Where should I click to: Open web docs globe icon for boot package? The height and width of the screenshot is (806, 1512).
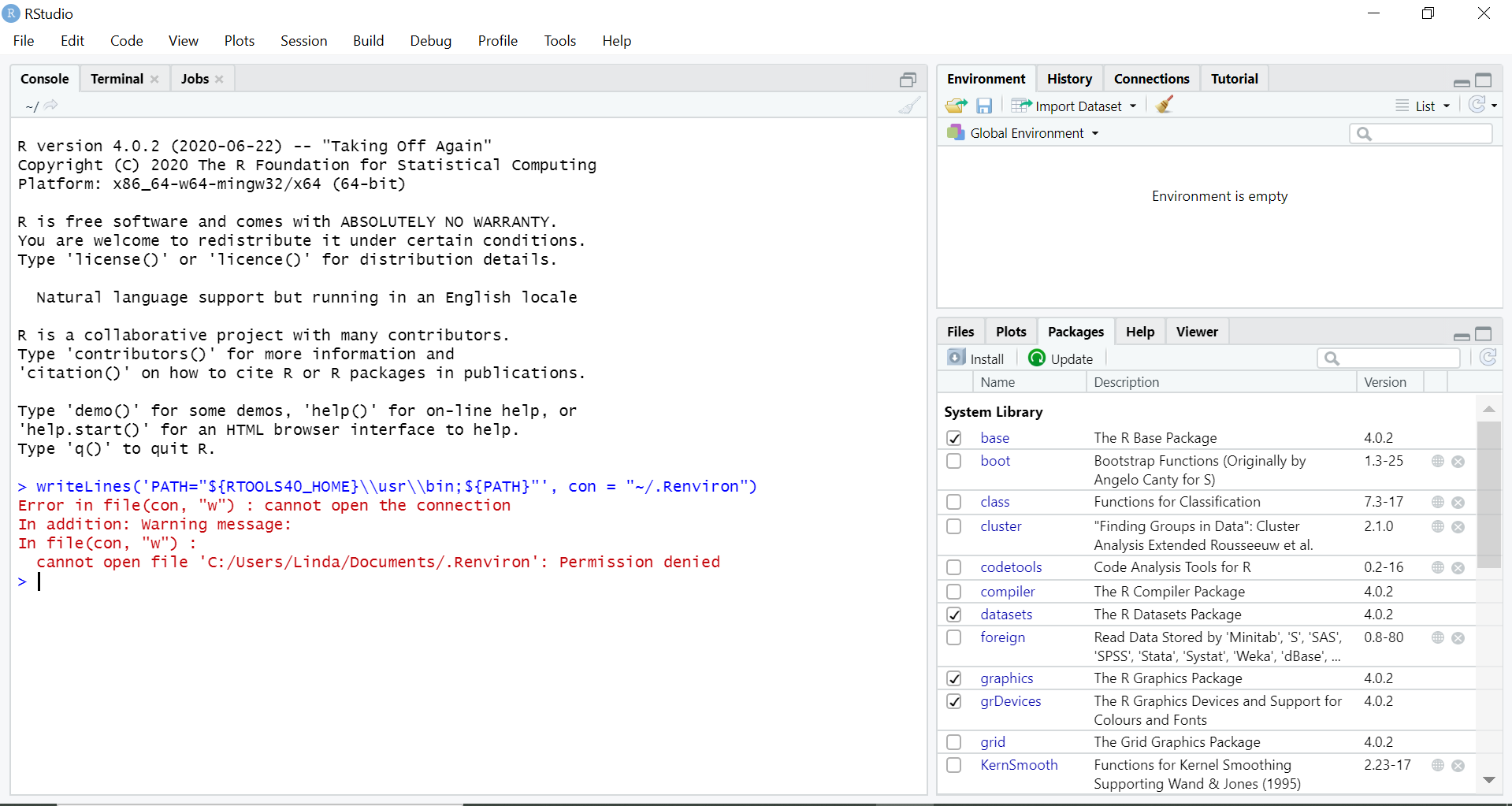pyautogui.click(x=1438, y=461)
